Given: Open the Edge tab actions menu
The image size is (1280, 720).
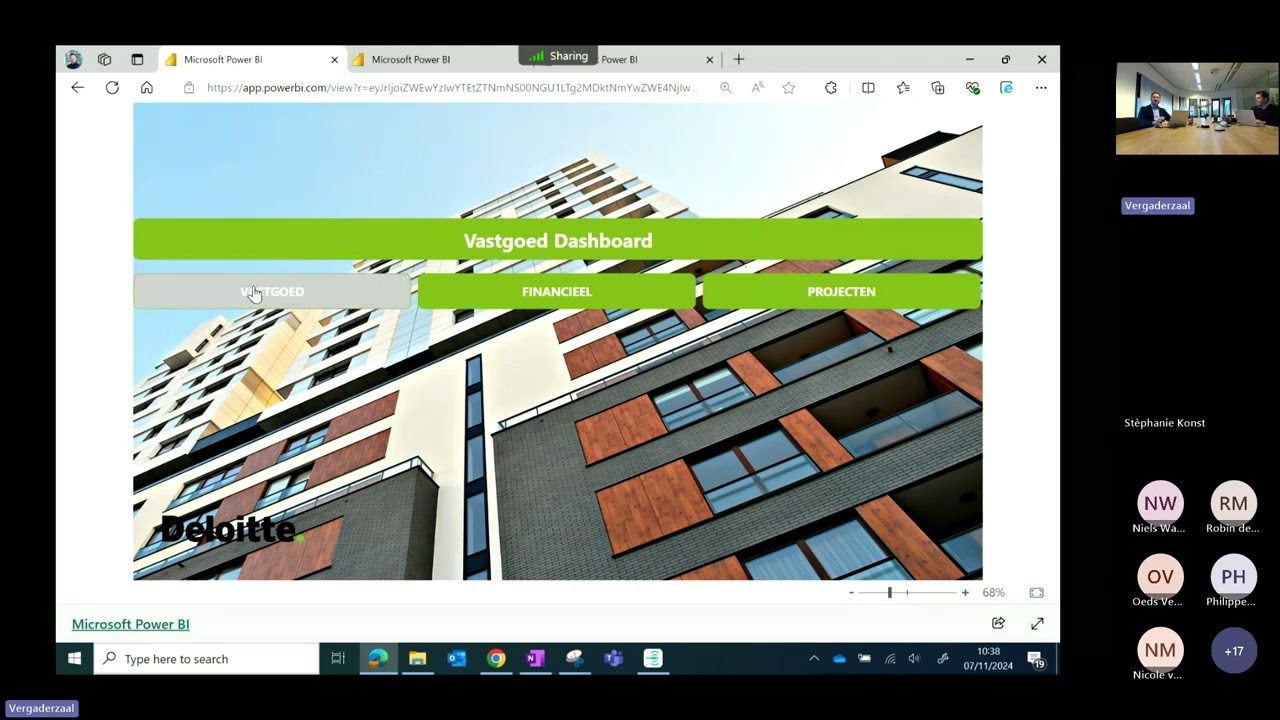Looking at the screenshot, I should [x=137, y=59].
